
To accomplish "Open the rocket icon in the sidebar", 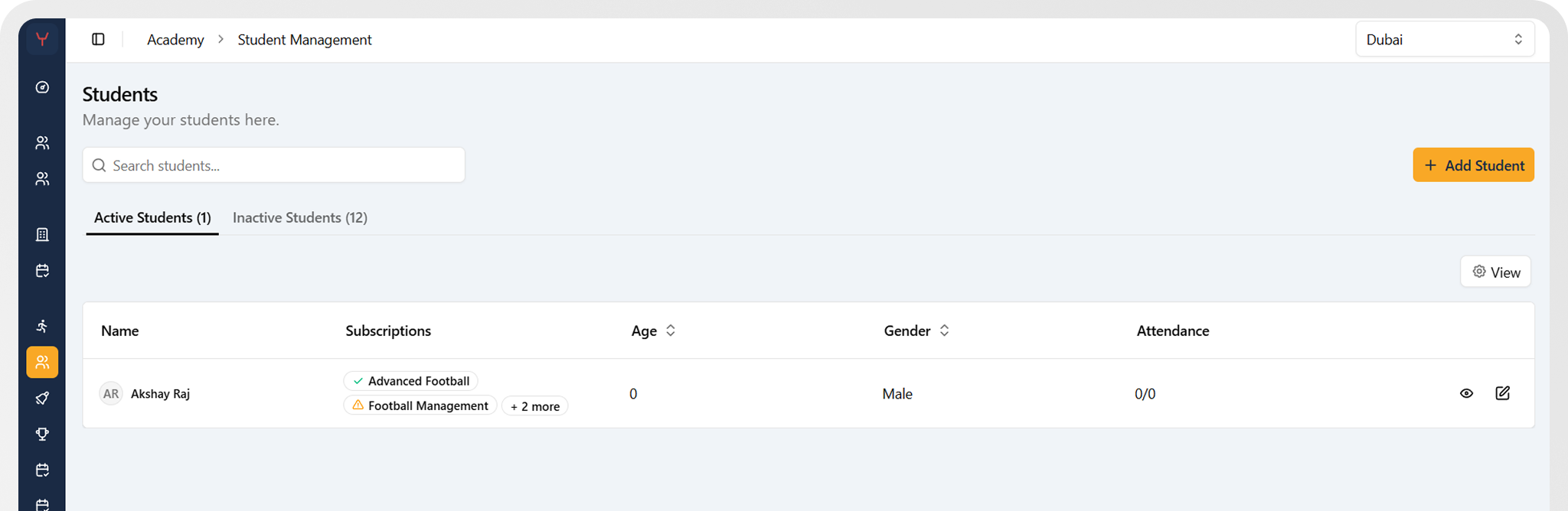I will (42, 399).
